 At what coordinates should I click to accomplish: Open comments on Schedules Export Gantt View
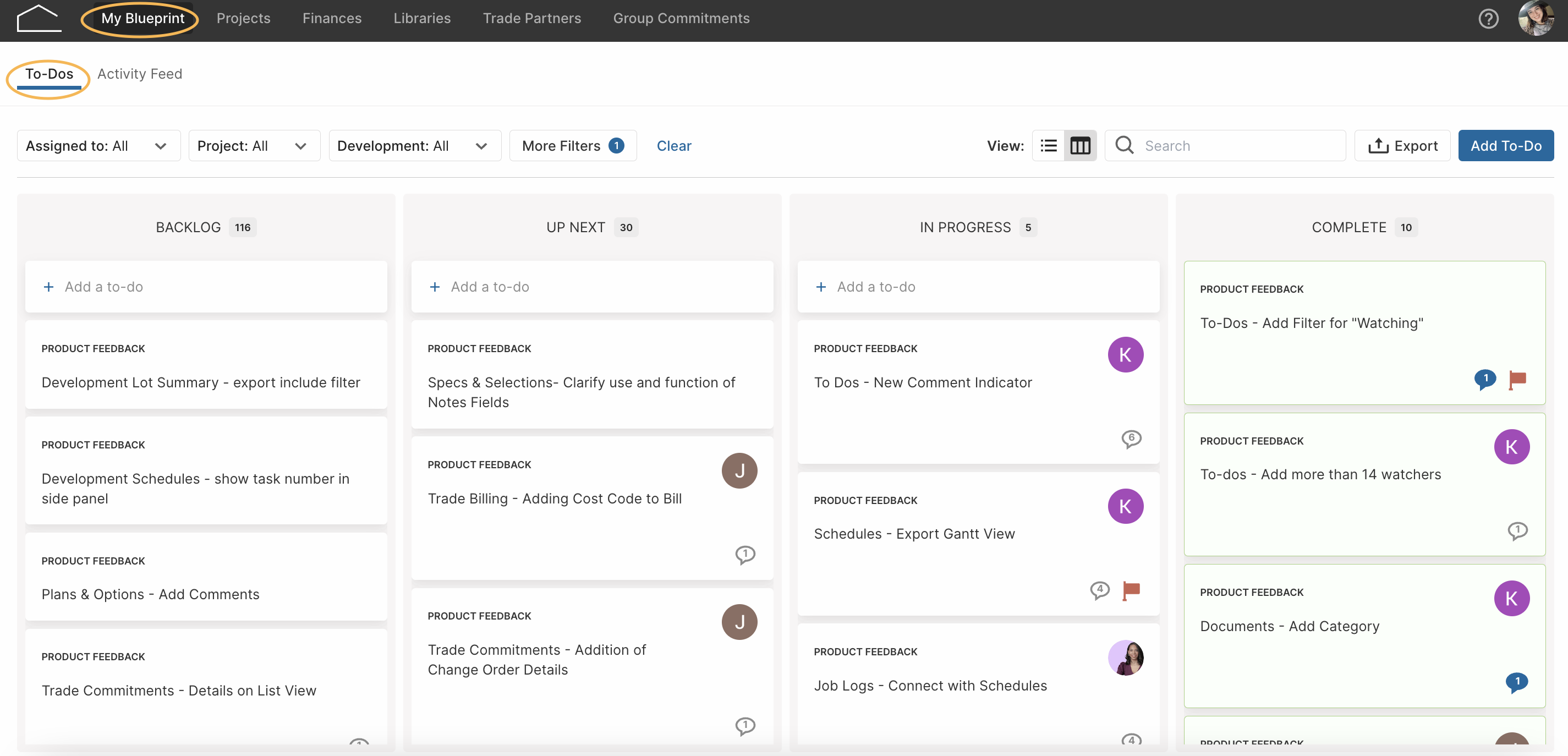coord(1099,590)
